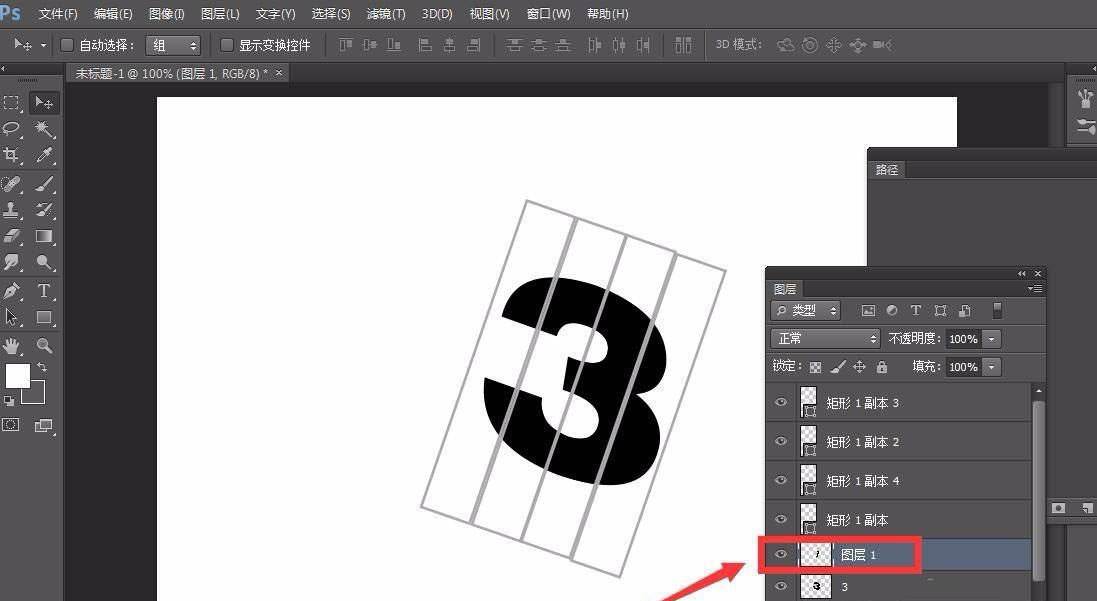Filter layers by type (T) icon

pos(915,310)
